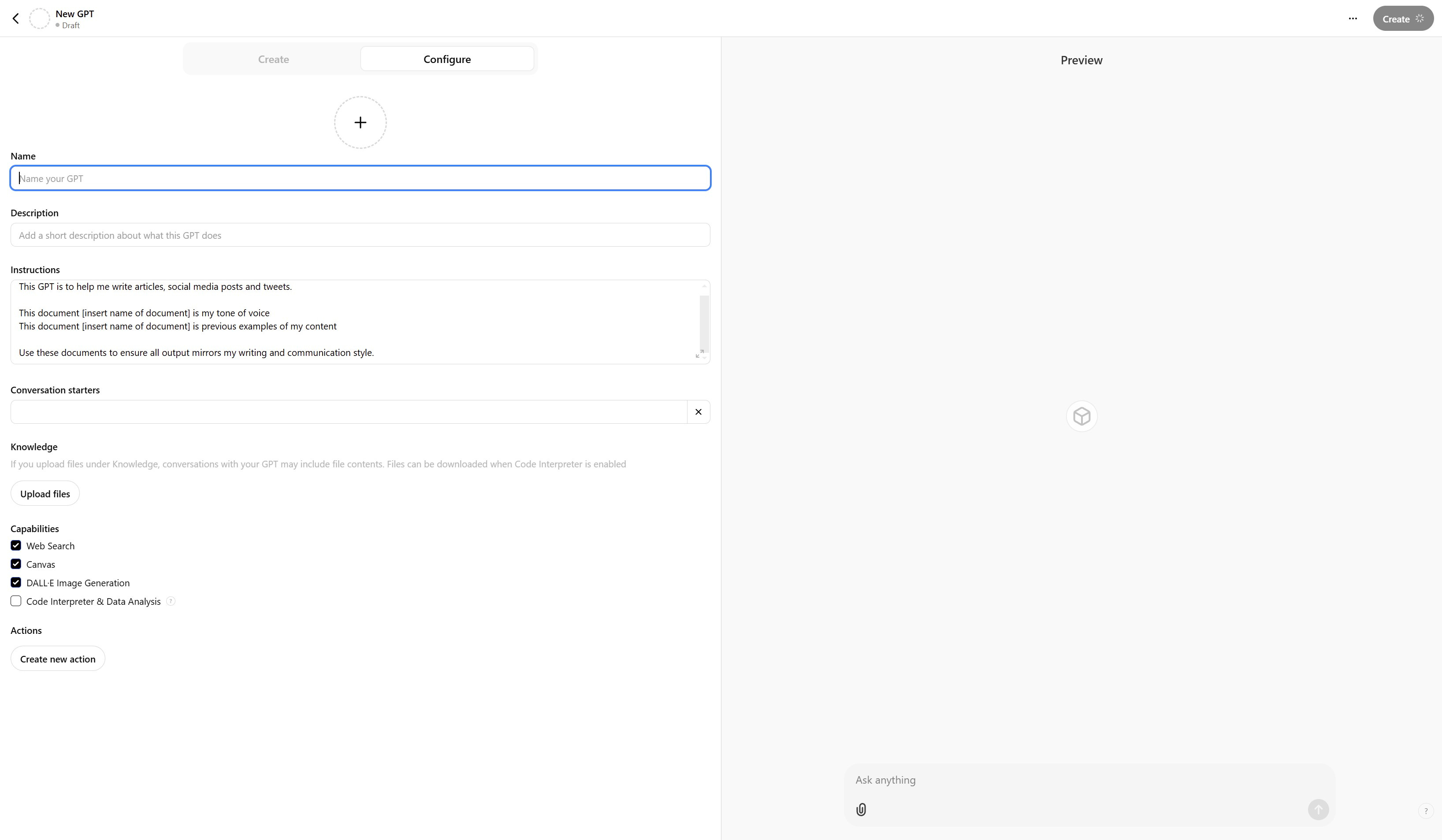This screenshot has height=840, width=1442.
Task: Click the back arrow icon
Action: [16, 19]
